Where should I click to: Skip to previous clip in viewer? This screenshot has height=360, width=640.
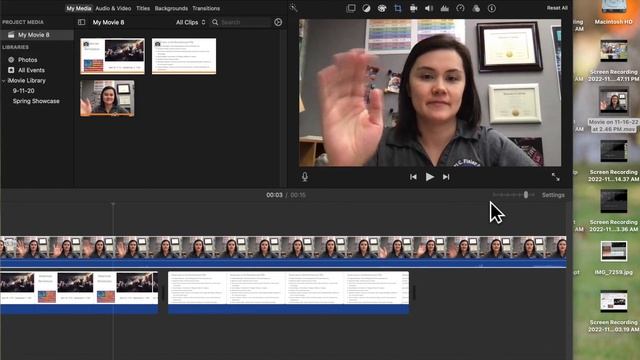[x=413, y=177]
